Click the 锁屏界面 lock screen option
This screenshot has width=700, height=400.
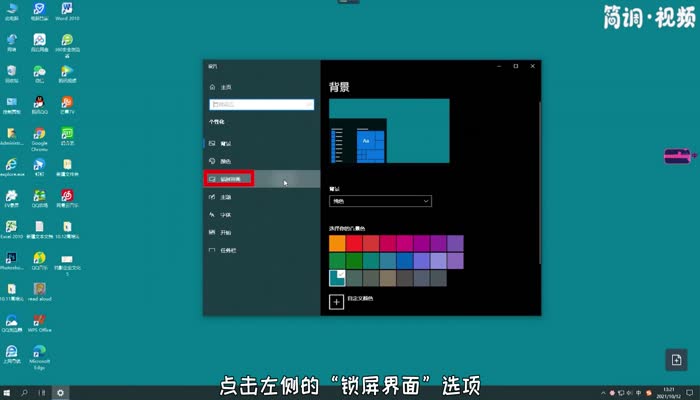(x=229, y=179)
